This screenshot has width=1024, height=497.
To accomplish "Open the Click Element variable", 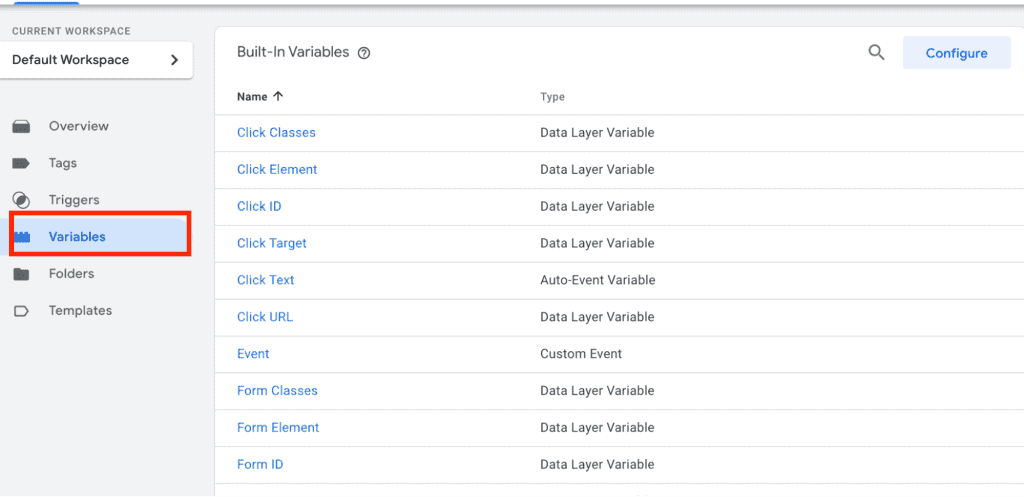I will (x=277, y=170).
